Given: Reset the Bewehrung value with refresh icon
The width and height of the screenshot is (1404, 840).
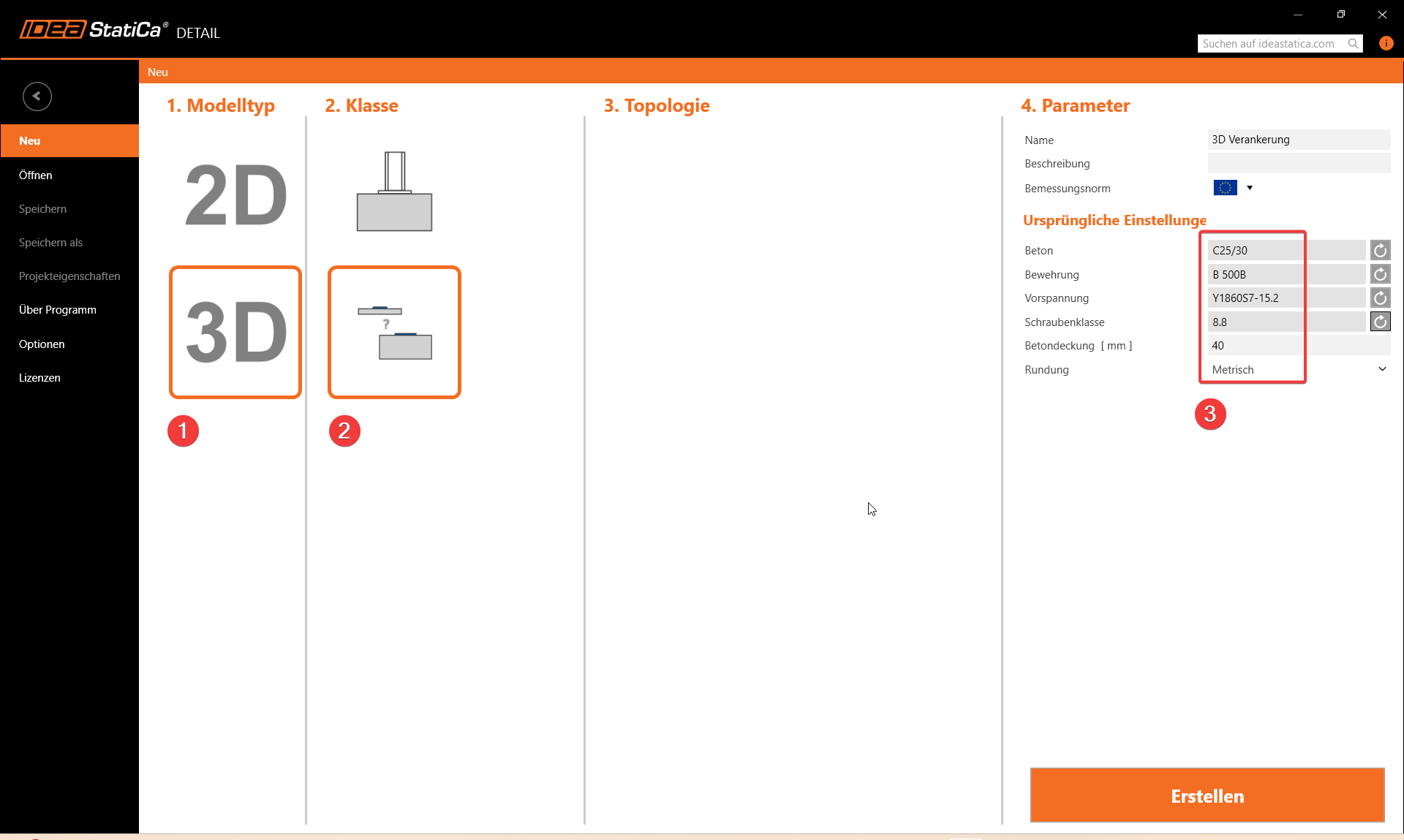Looking at the screenshot, I should pos(1380,274).
